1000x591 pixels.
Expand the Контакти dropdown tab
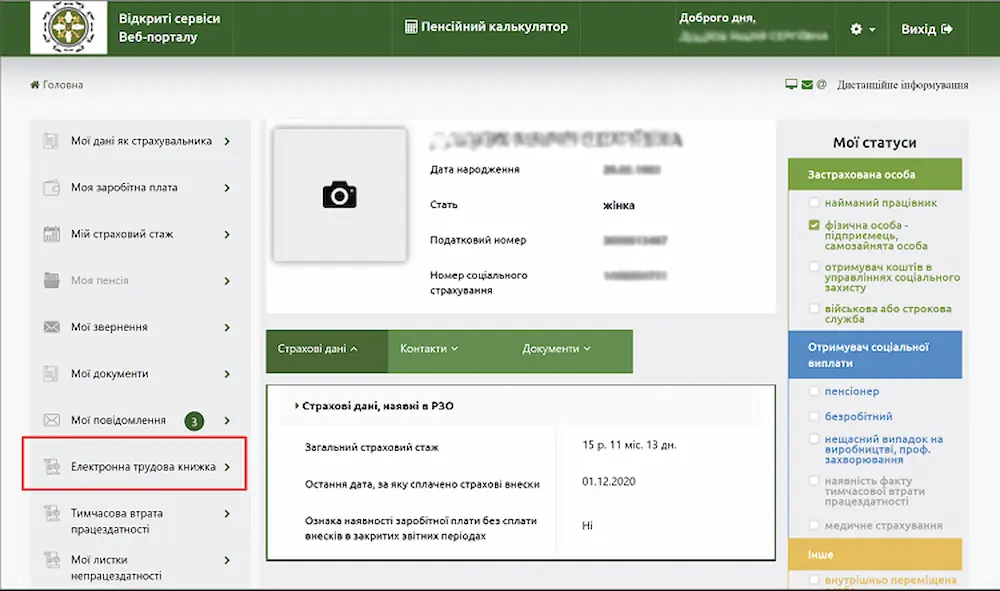pos(428,349)
